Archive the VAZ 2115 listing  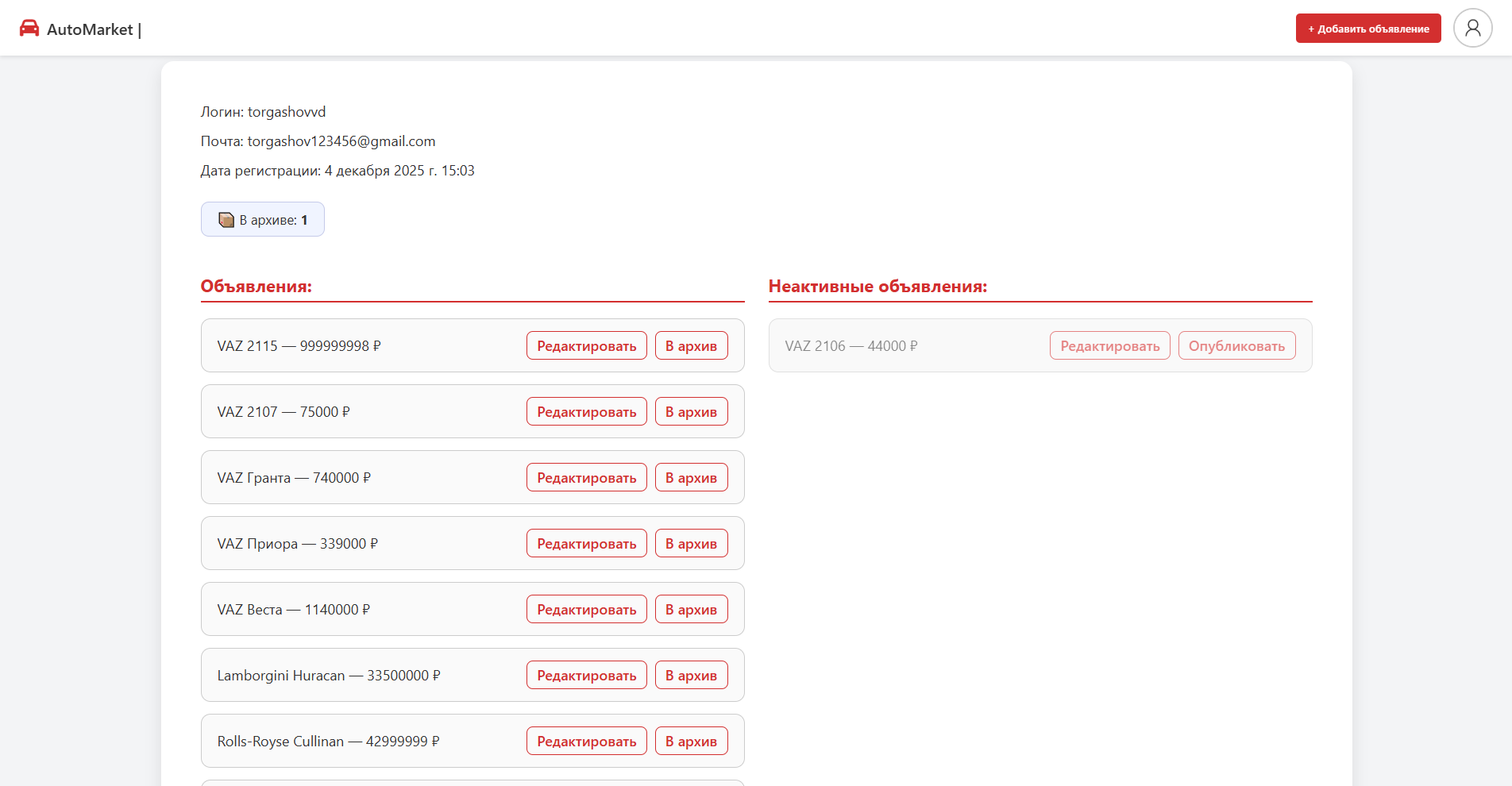[691, 346]
